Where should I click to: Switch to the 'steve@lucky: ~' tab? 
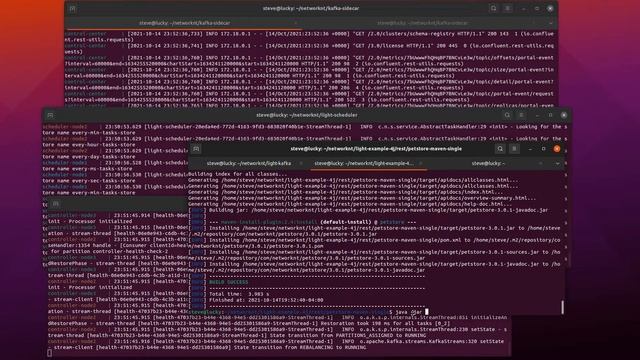488,164
